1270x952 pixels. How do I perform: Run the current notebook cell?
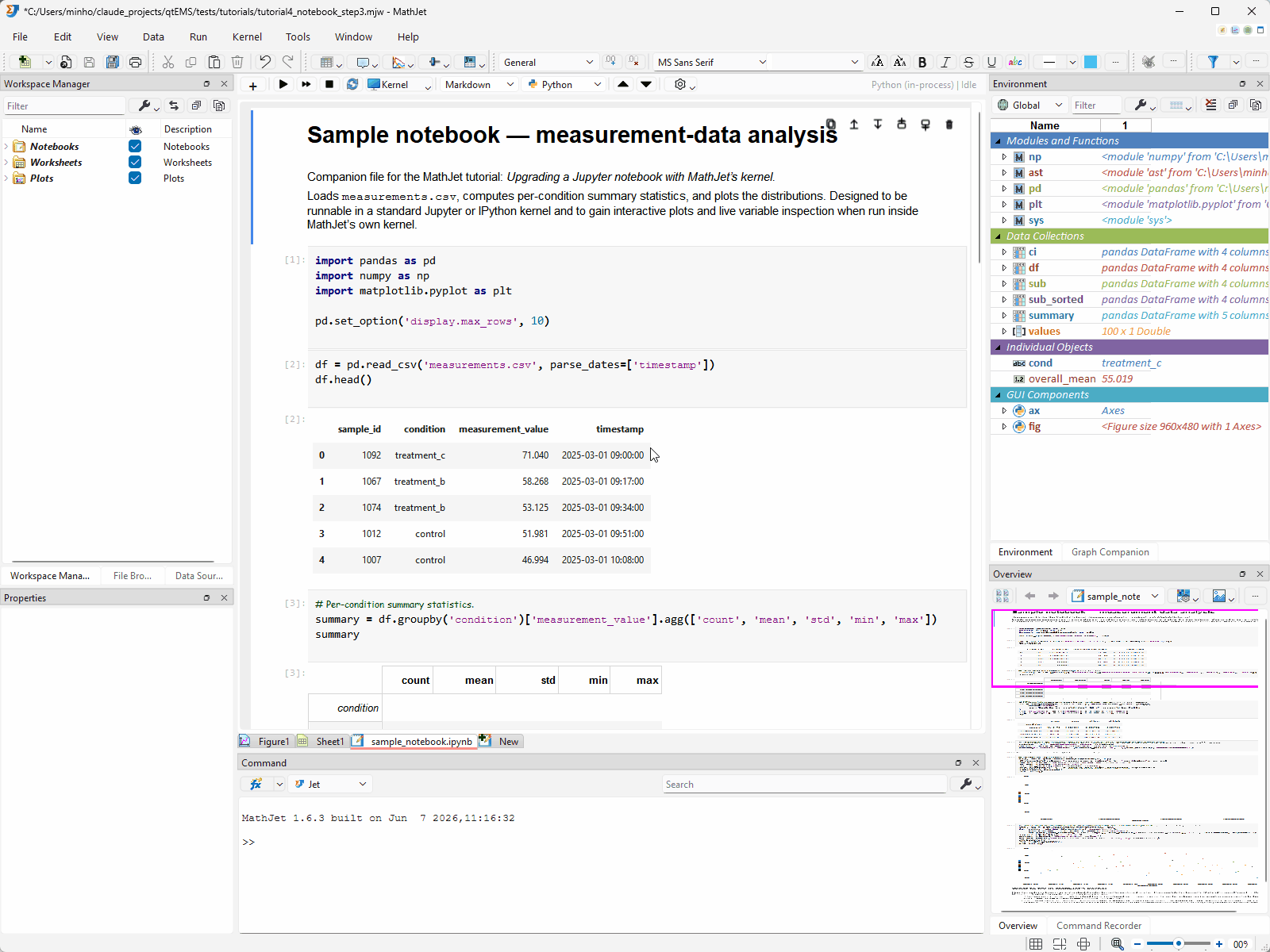283,84
